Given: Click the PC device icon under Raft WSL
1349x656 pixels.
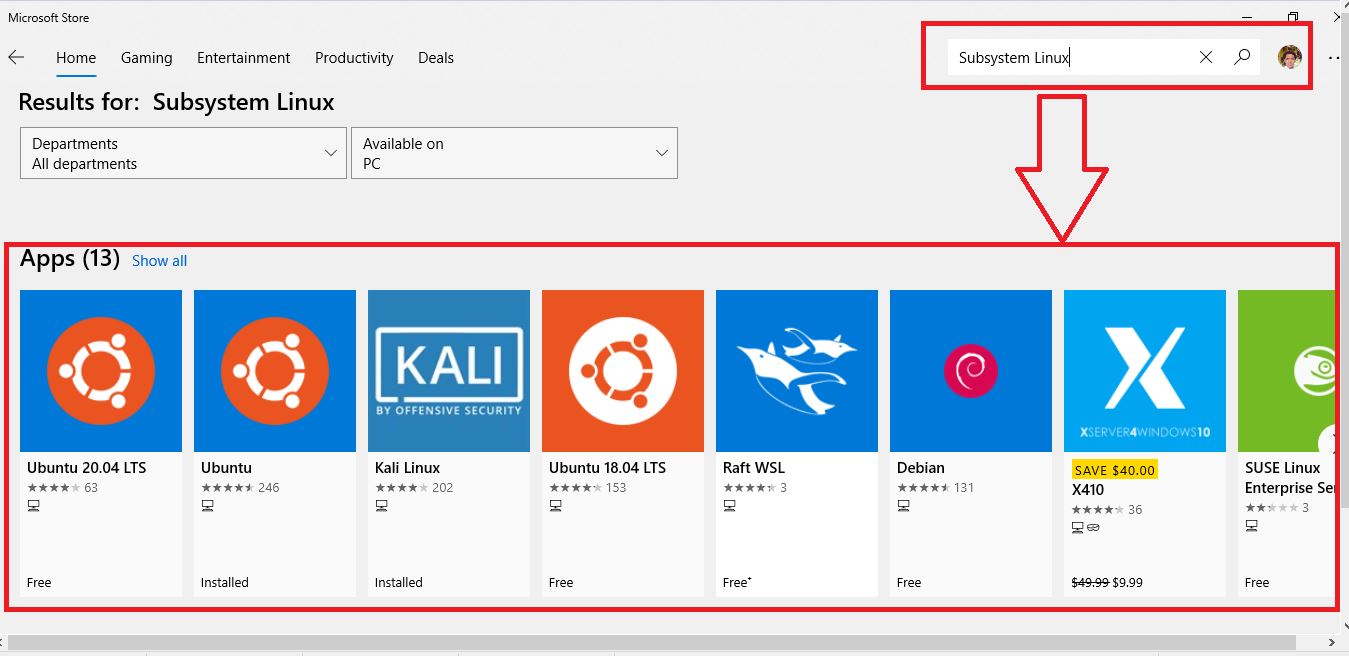Looking at the screenshot, I should [729, 506].
